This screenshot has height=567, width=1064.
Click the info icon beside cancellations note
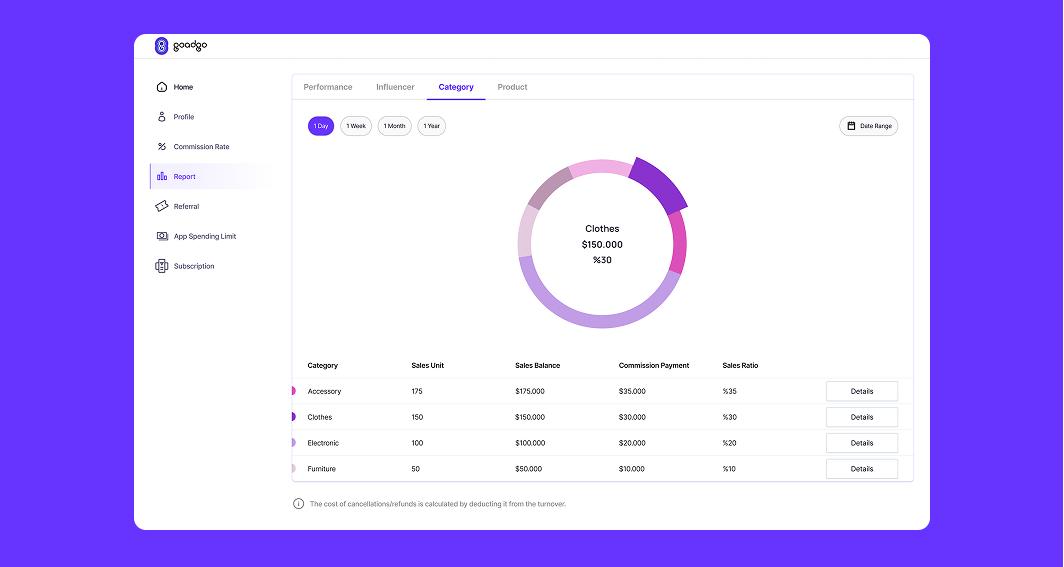pos(298,504)
